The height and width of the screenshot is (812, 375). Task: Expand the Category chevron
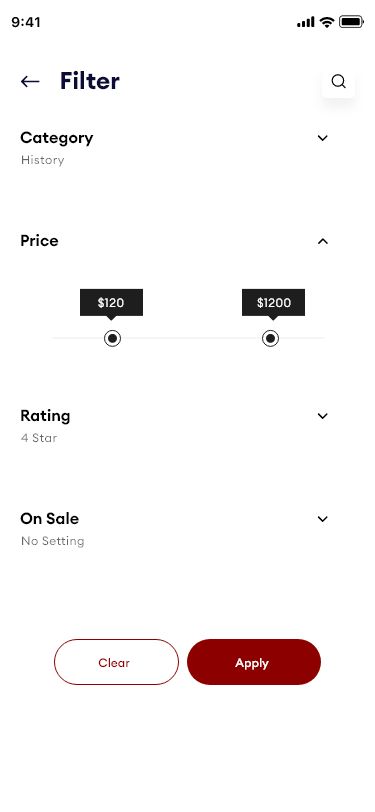click(323, 138)
